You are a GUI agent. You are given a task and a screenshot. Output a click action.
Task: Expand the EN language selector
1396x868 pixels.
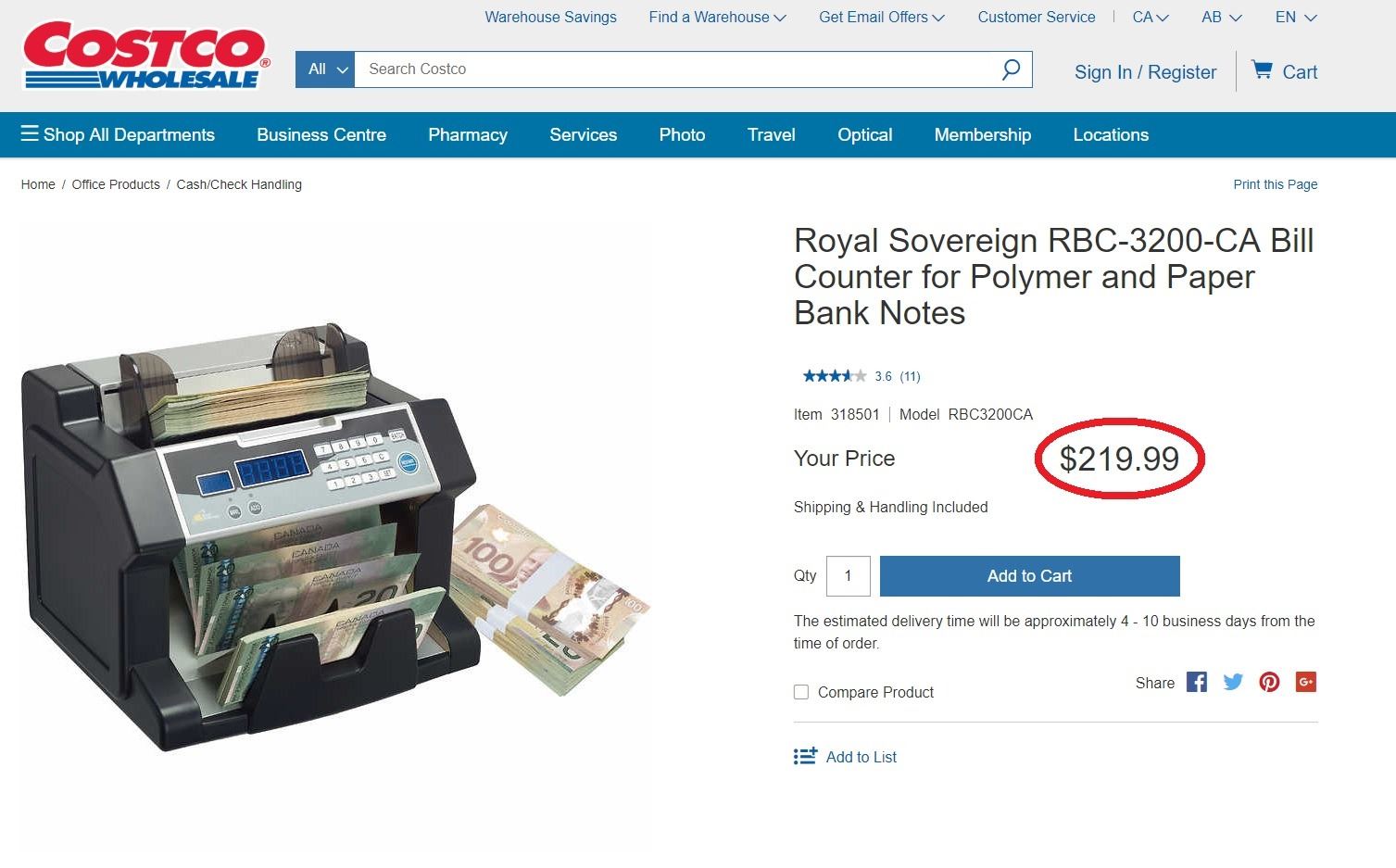pos(1295,17)
